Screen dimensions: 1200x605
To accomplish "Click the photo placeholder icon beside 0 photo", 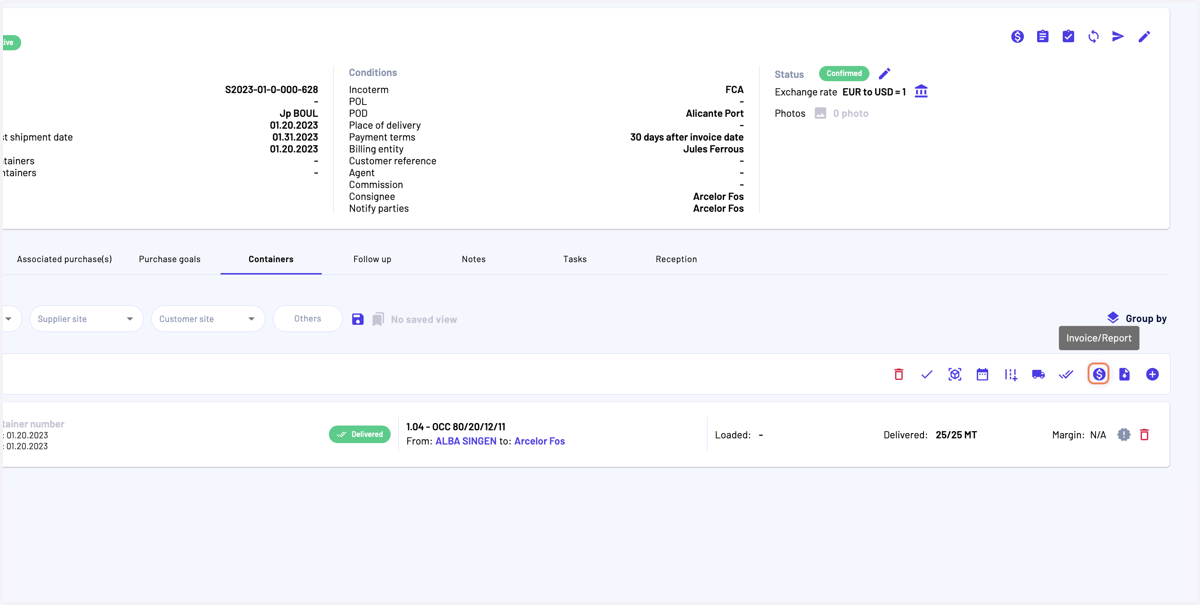I will click(820, 114).
